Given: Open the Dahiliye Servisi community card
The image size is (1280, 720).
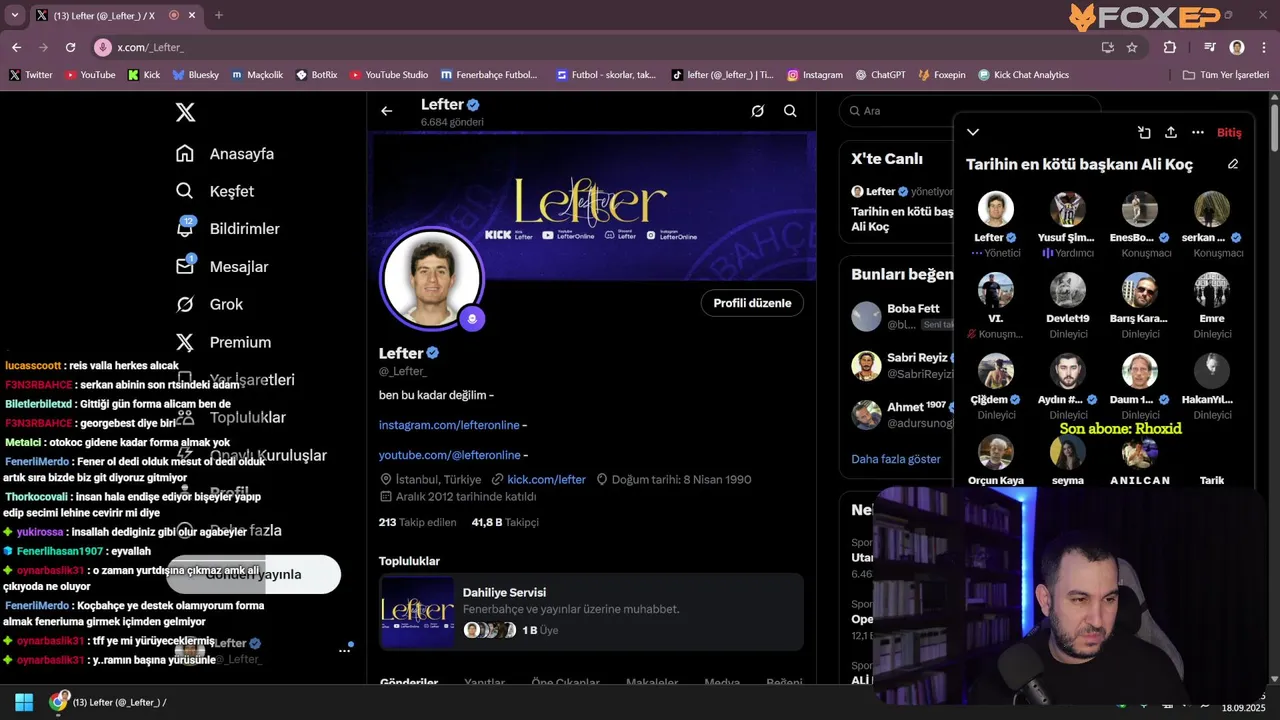Looking at the screenshot, I should pos(591,612).
